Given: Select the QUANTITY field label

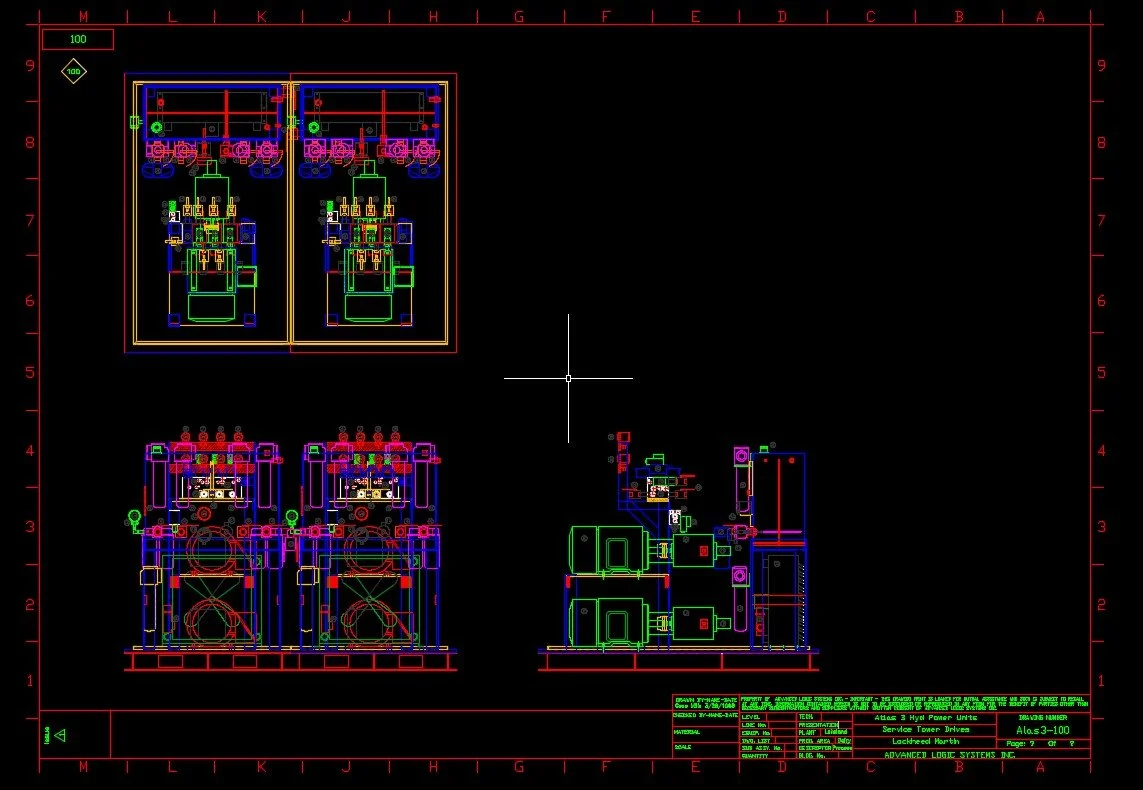Looking at the screenshot, I should click(x=756, y=756).
